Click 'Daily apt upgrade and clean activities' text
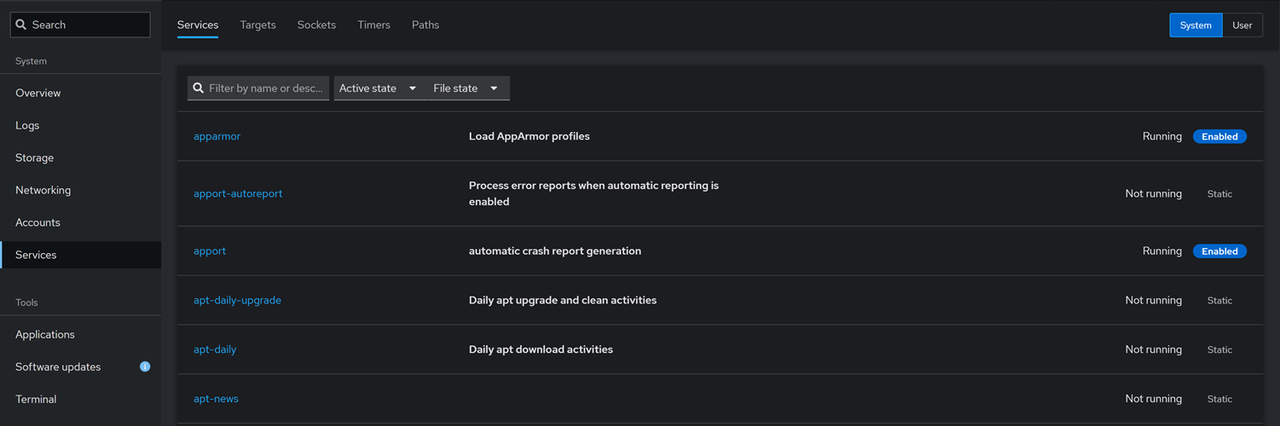1280x426 pixels. click(x=563, y=300)
